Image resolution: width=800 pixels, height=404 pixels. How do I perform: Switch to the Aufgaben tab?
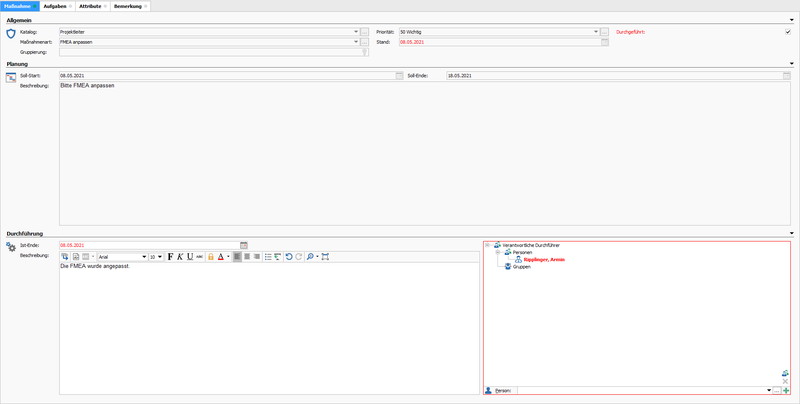pyautogui.click(x=54, y=6)
